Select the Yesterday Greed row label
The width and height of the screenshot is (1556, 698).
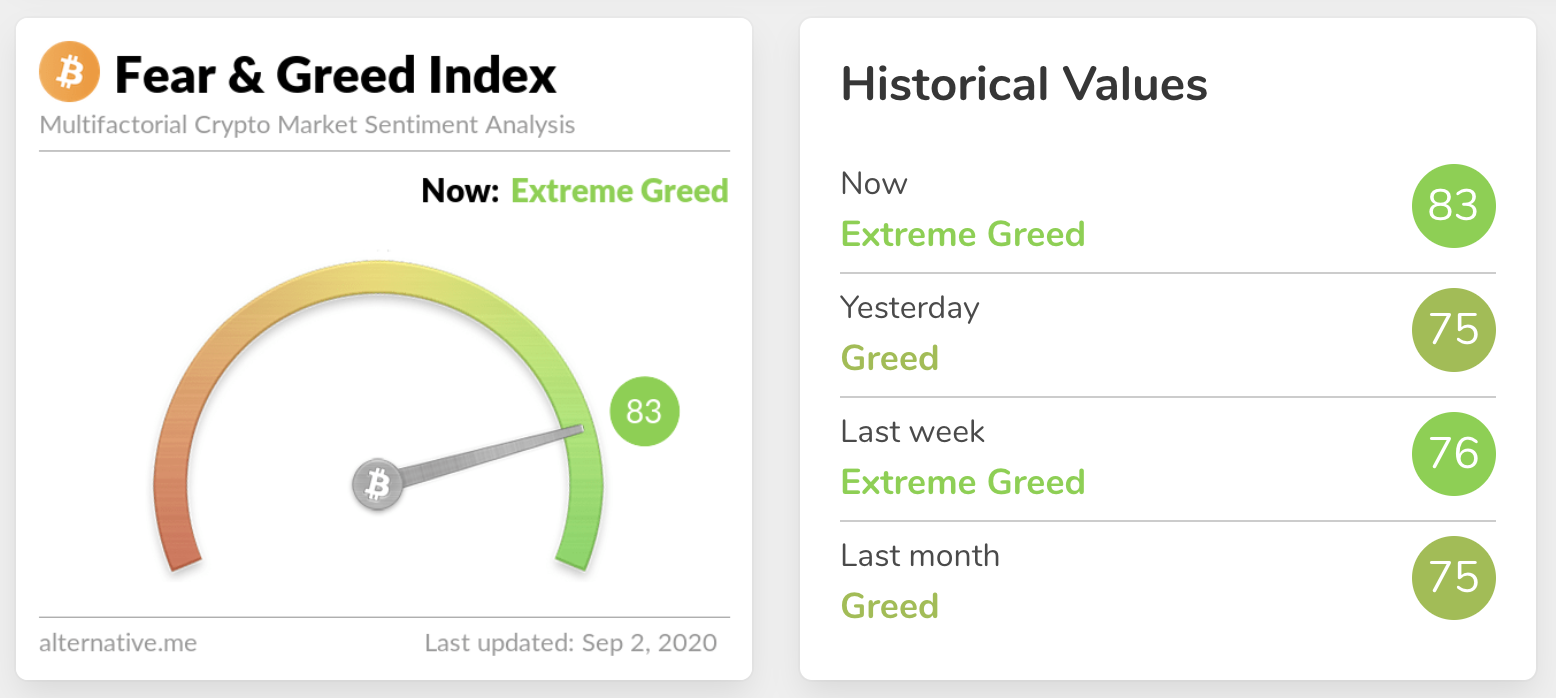[x=889, y=358]
